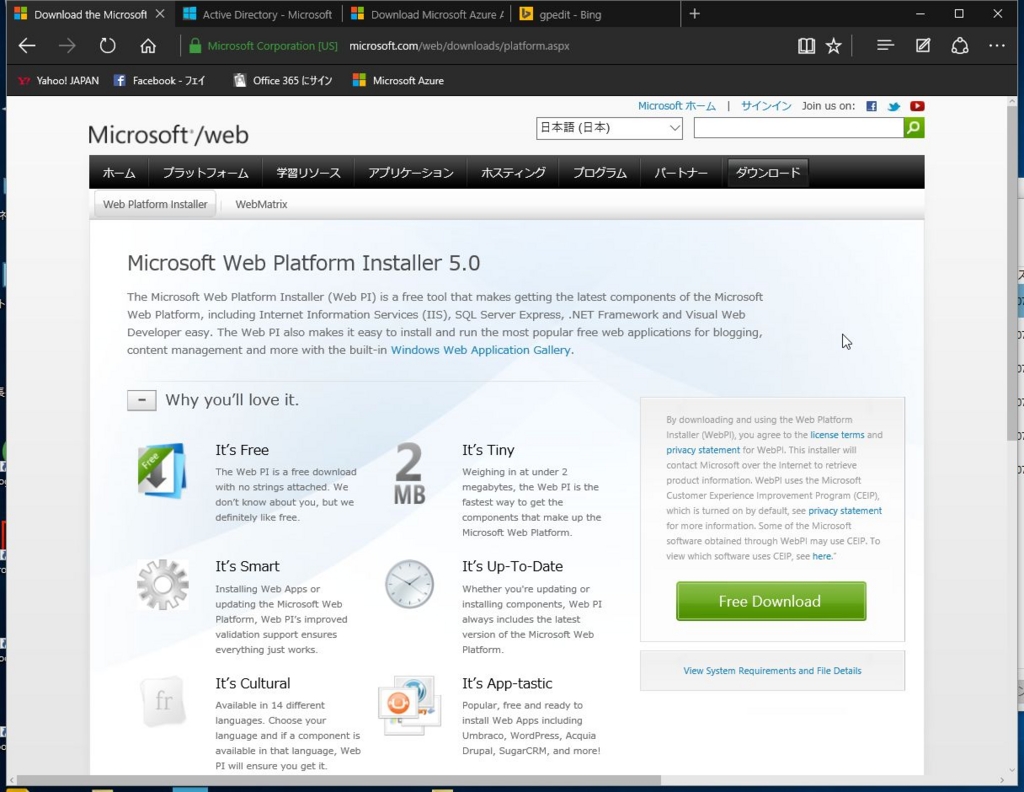Click the It's Free download icon
The image size is (1024, 792).
coord(162,470)
